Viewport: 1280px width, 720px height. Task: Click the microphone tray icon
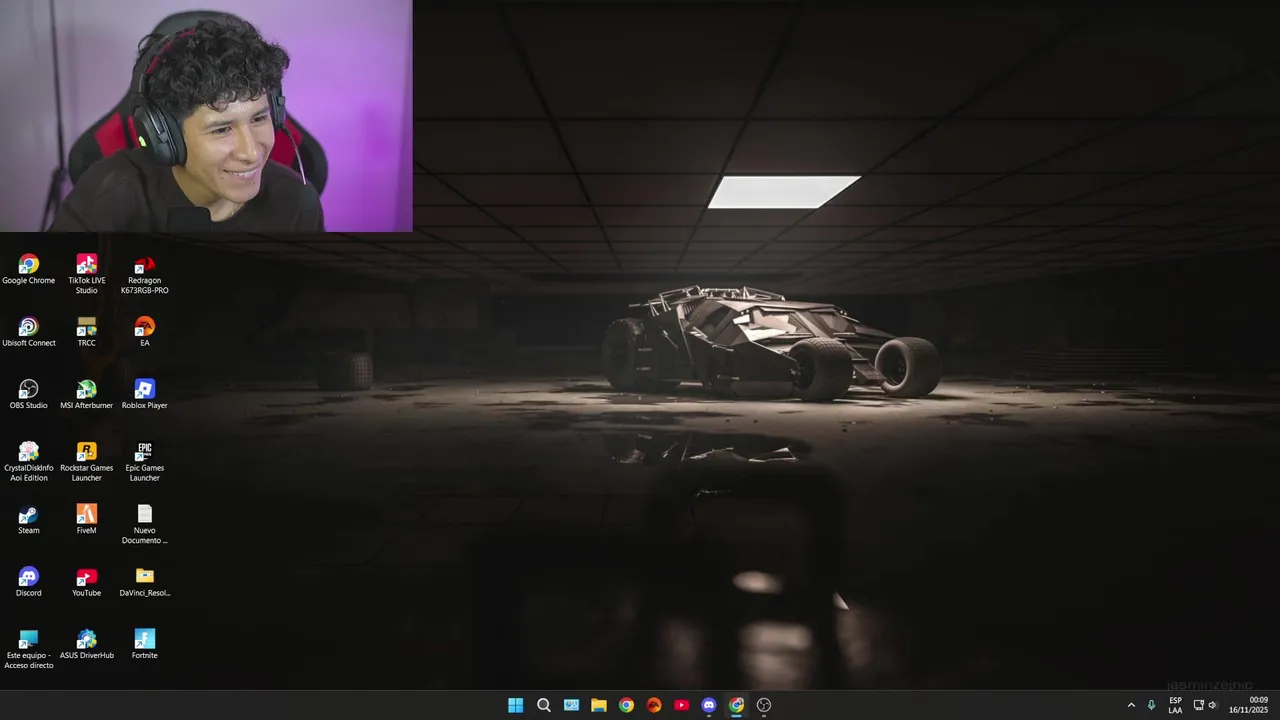pyautogui.click(x=1151, y=705)
